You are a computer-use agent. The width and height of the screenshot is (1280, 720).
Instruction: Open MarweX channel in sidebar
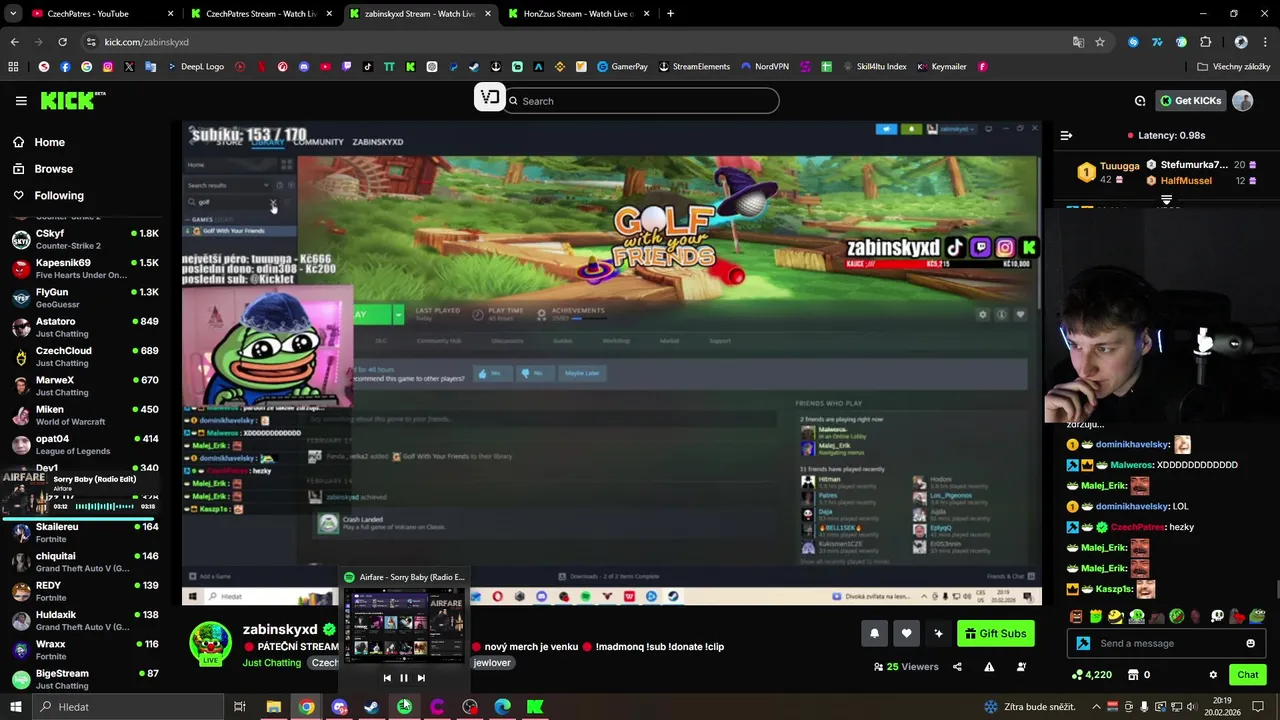click(85, 386)
